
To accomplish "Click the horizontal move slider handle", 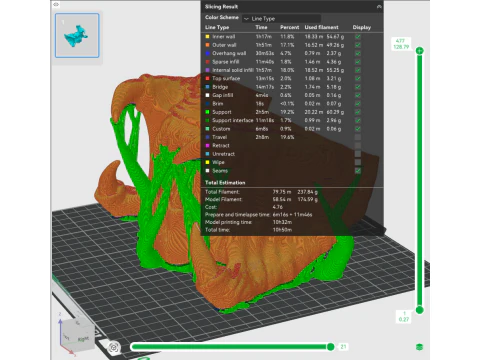I will click(330, 347).
